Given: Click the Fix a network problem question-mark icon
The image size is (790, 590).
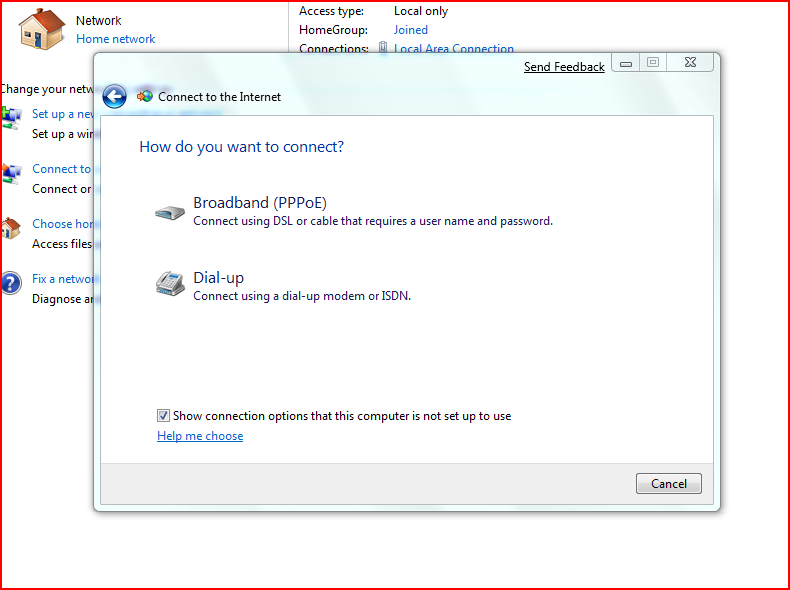Looking at the screenshot, I should (10, 283).
